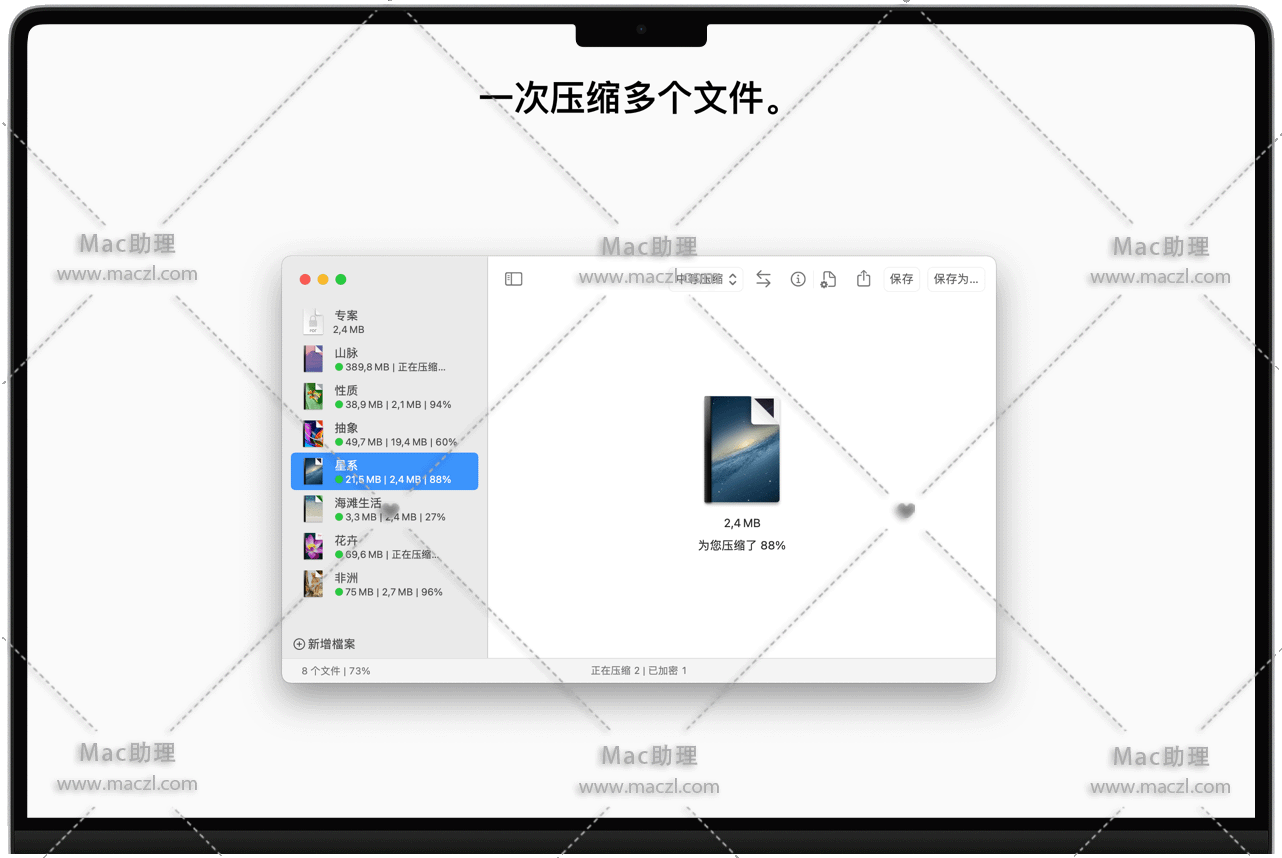1282x858 pixels.
Task: Toggle the sidebar panel icon
Action: (514, 280)
